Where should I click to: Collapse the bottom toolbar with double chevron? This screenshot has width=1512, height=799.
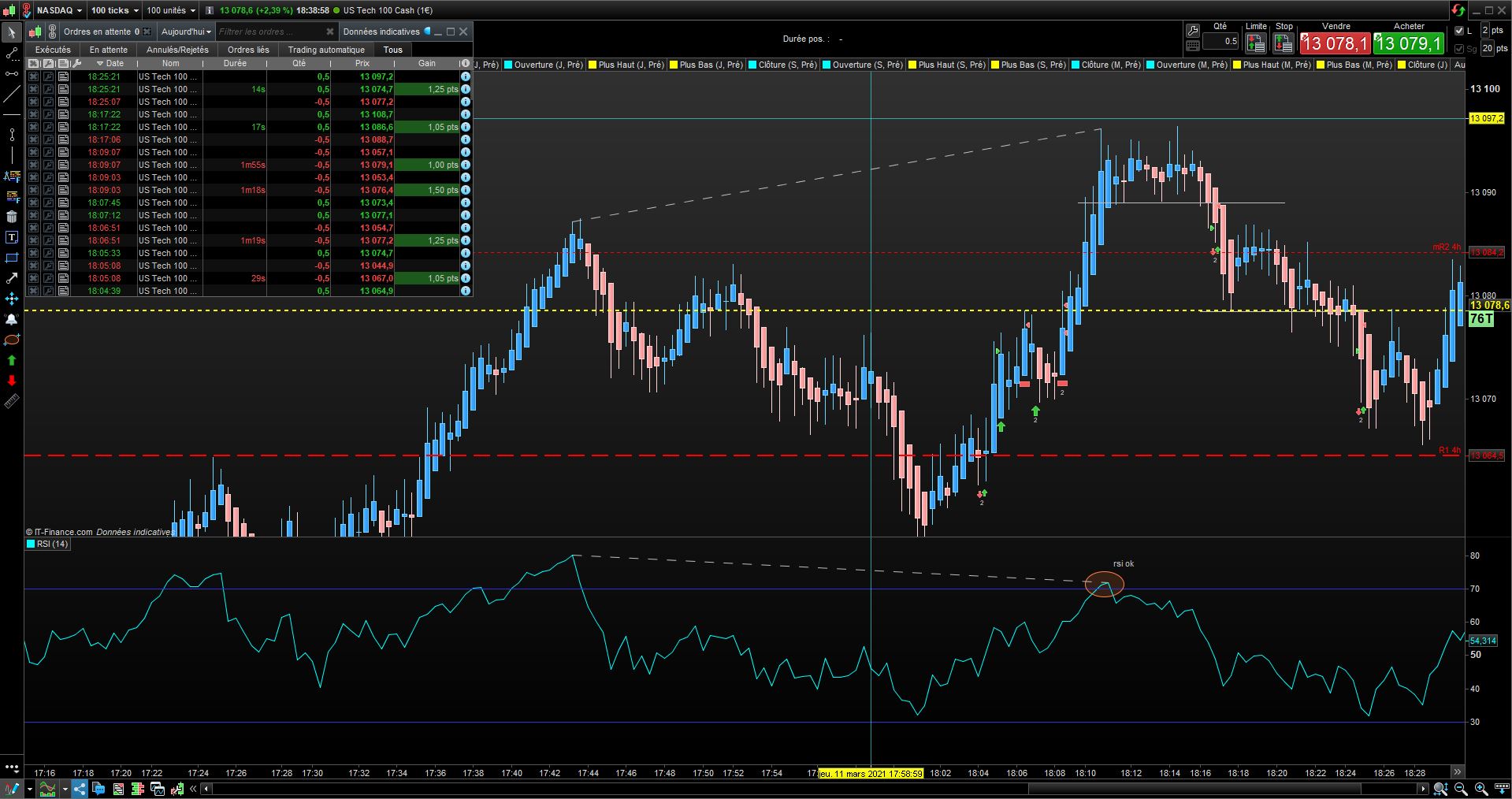(193, 789)
